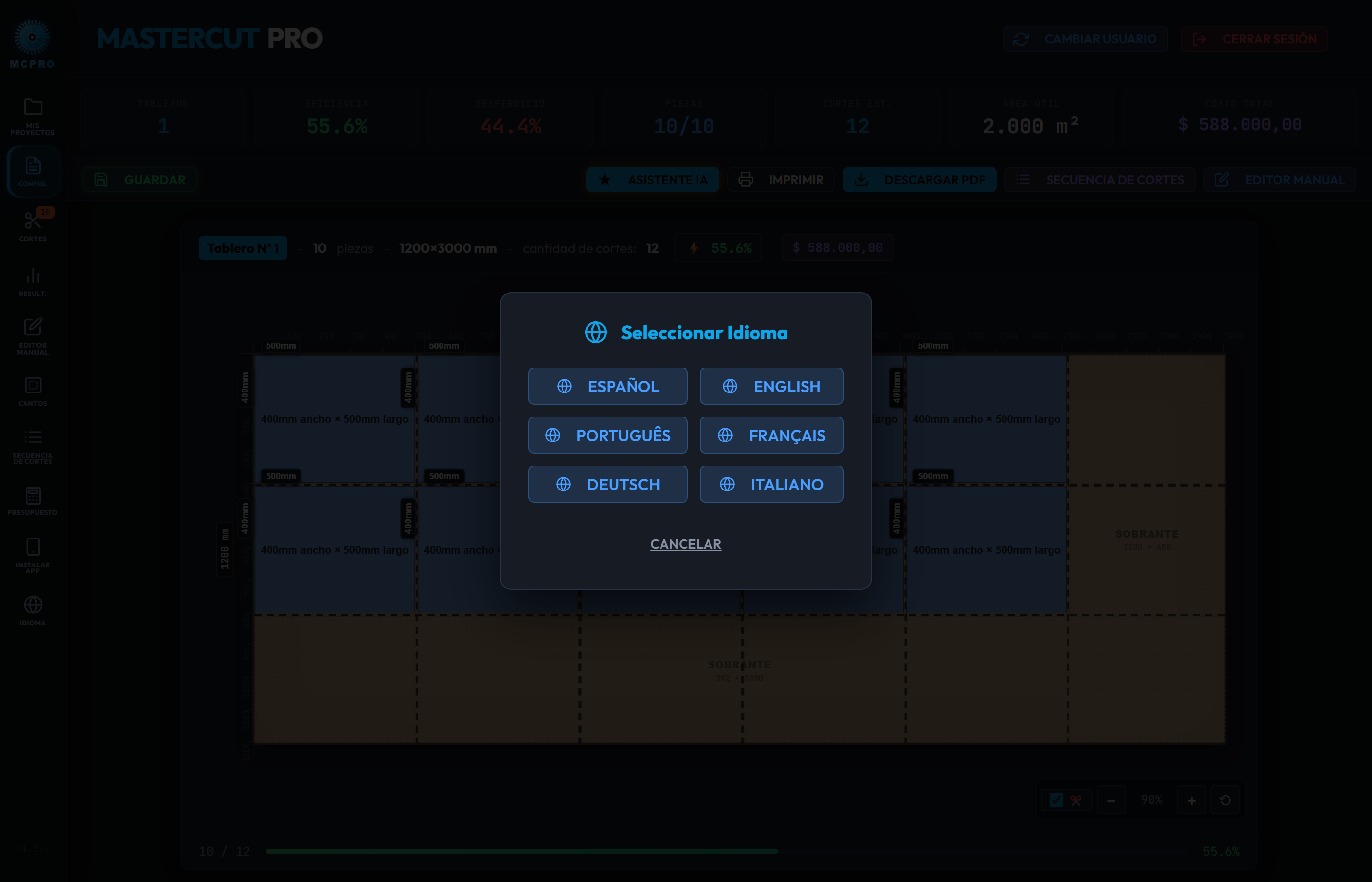Print the layout with Imprimir
This screenshot has height=882, width=1372.
coord(781,180)
